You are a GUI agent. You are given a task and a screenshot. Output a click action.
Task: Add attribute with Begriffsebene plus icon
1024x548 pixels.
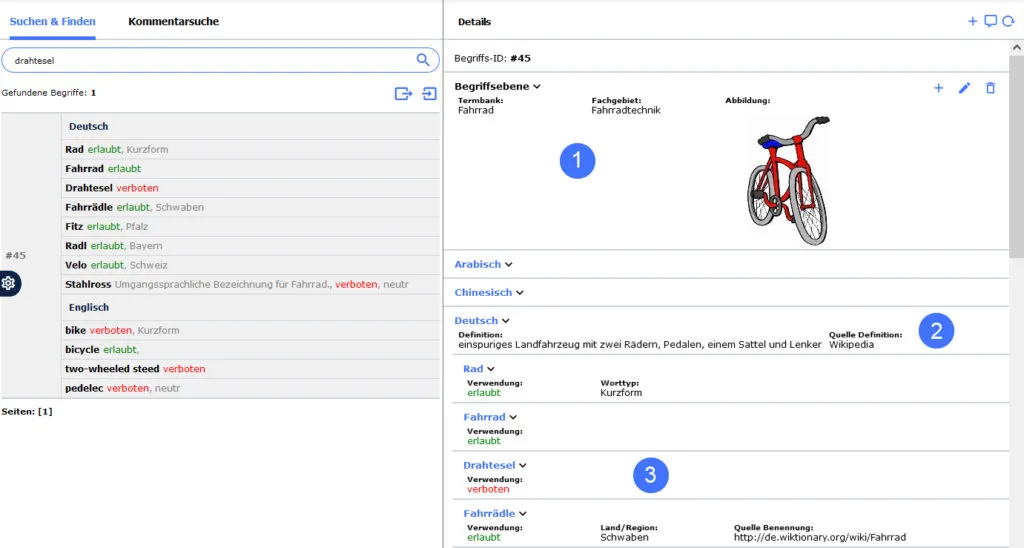pyautogui.click(x=938, y=88)
